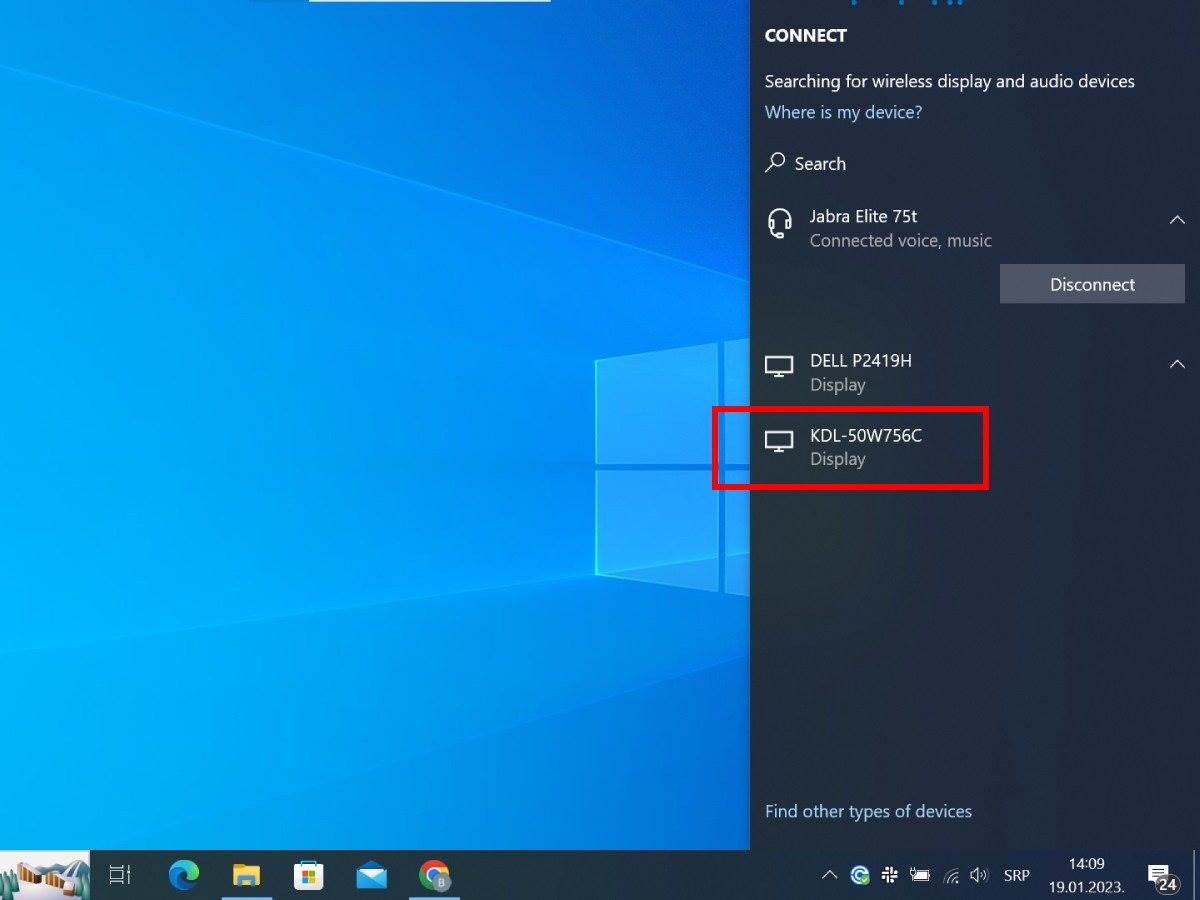Open Google Chrome from the taskbar
Viewport: 1200px width, 900px height.
point(434,875)
